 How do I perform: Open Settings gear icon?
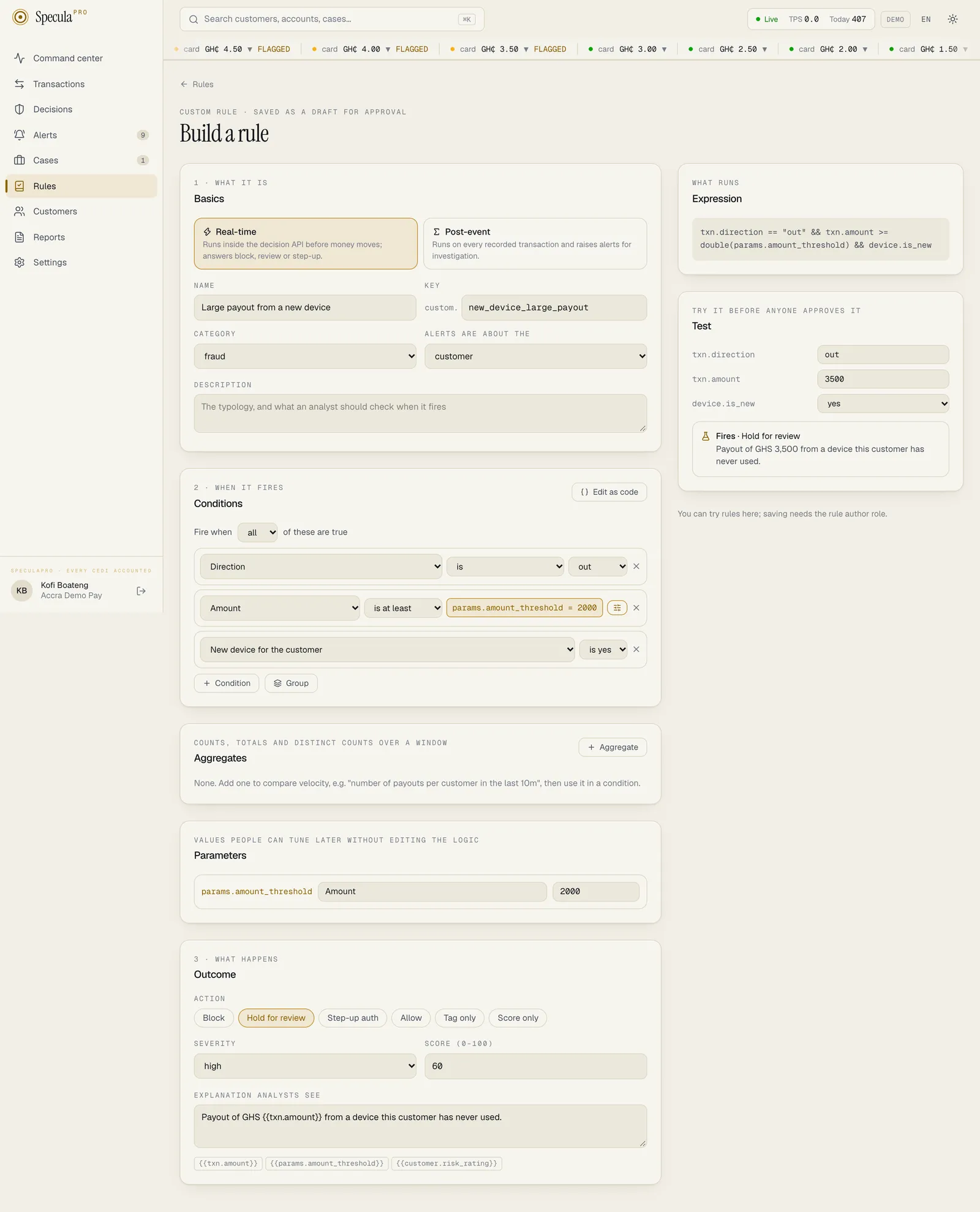point(20,262)
